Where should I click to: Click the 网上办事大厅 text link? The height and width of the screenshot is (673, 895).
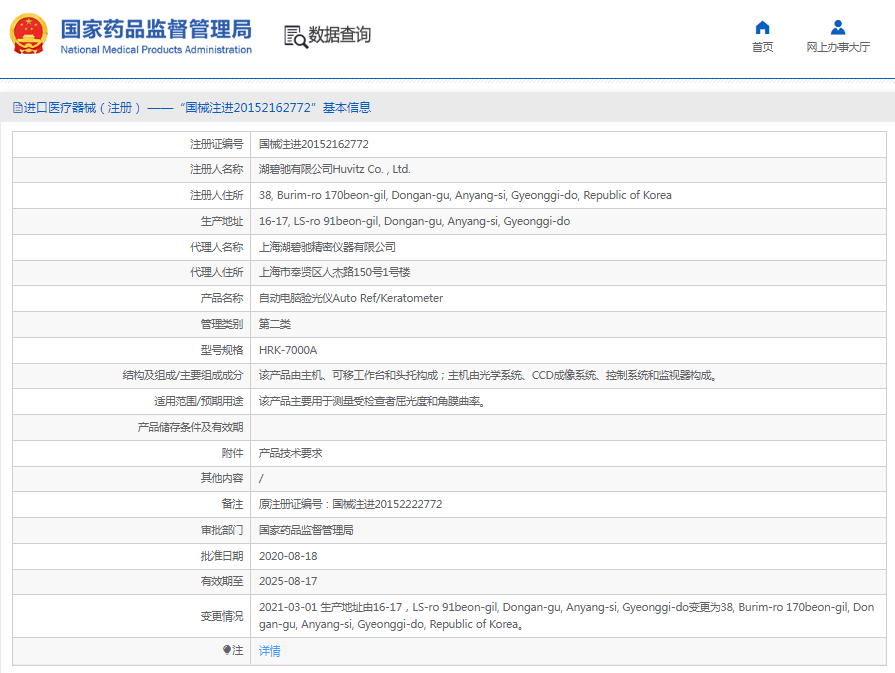838,47
